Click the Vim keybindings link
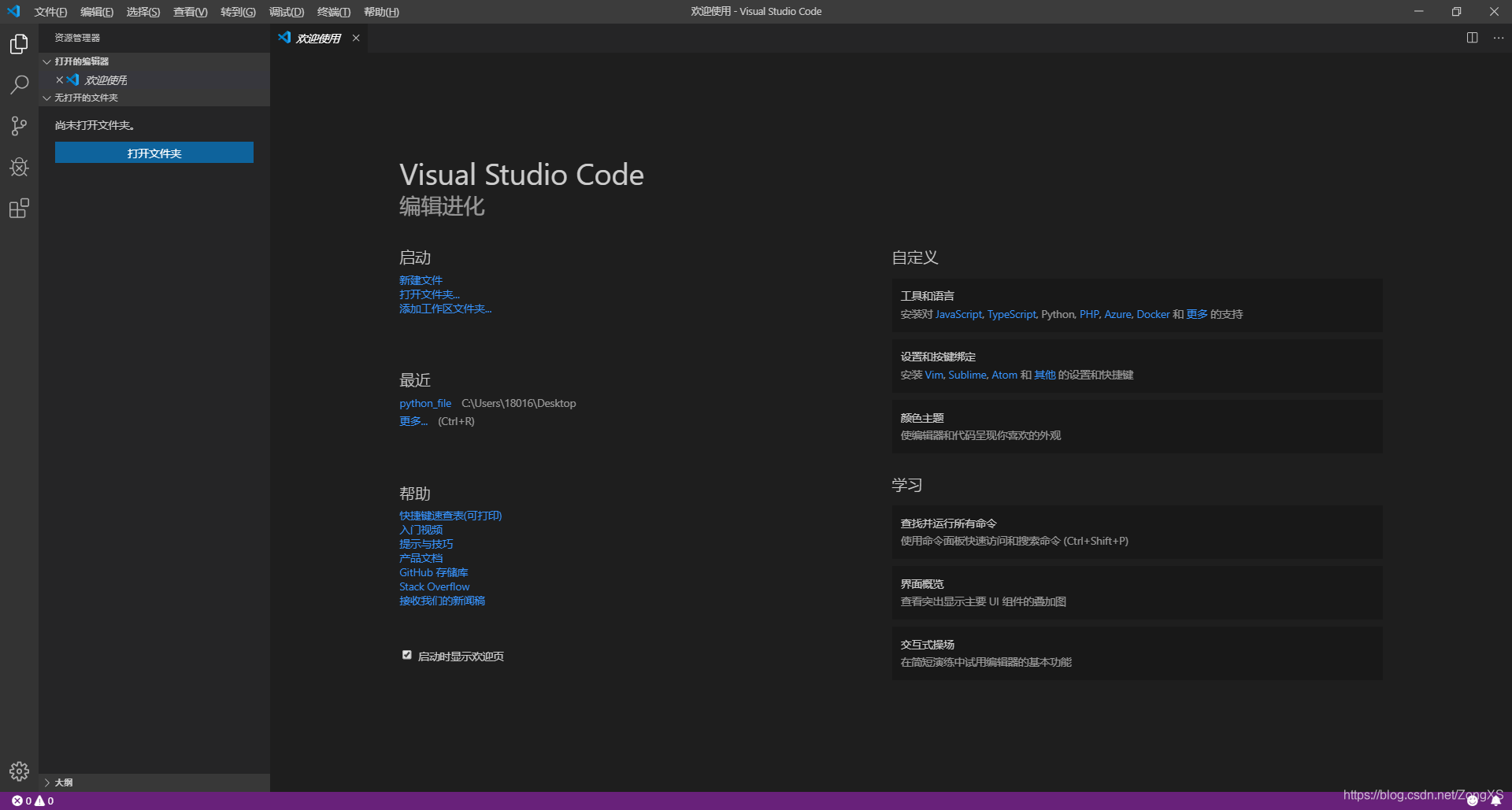 click(934, 375)
